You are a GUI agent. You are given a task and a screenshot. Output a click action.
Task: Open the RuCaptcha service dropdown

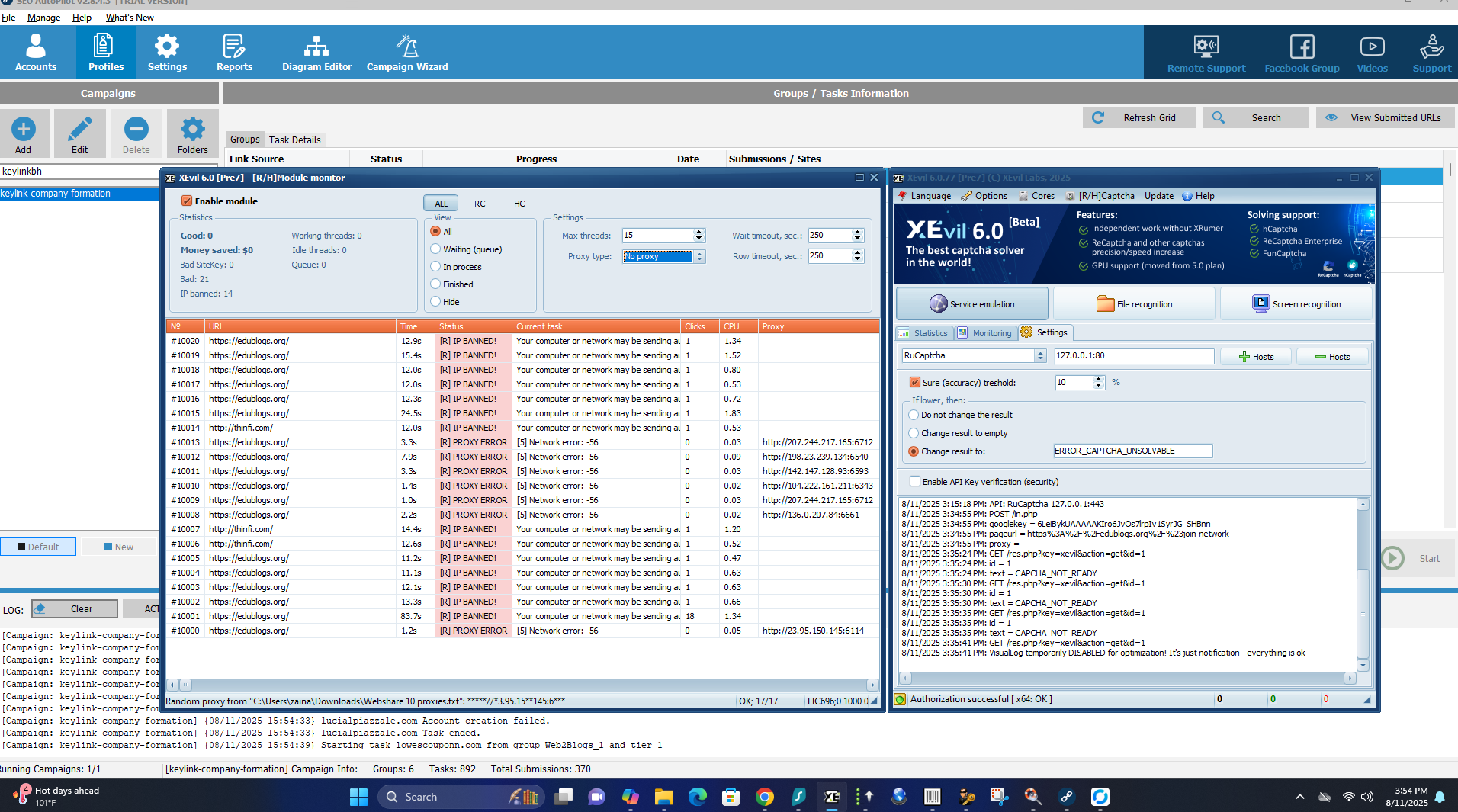973,356
